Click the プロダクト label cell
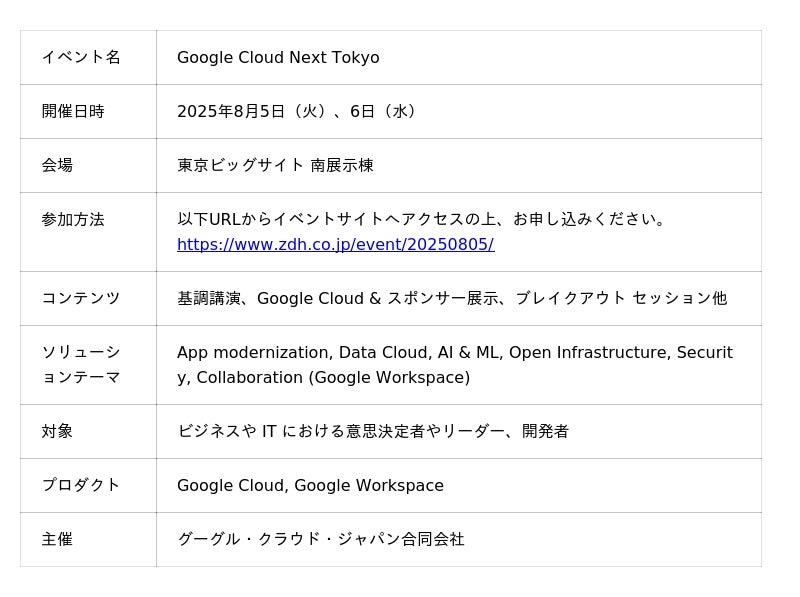This screenshot has height=597, width=800. [88, 485]
